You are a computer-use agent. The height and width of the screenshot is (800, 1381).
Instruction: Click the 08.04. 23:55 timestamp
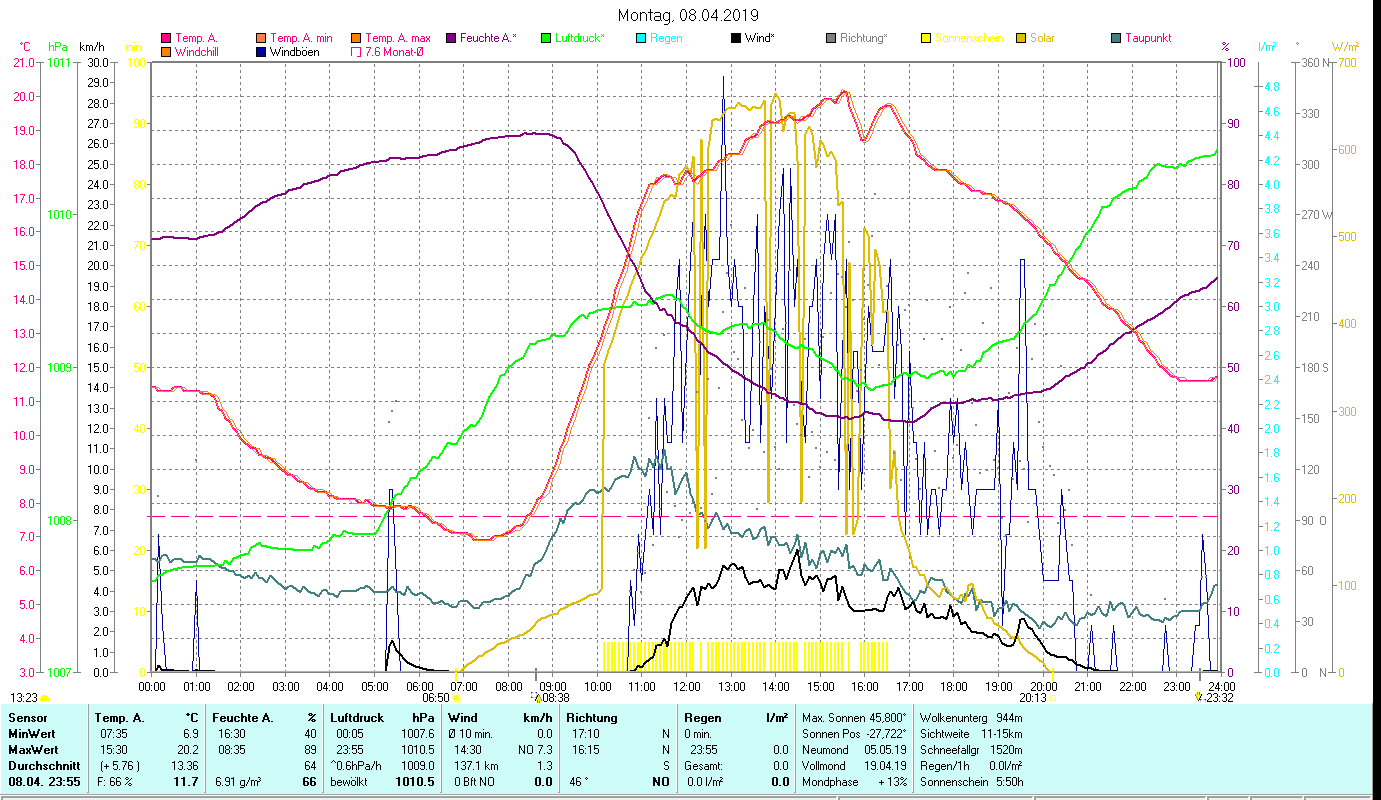(x=44, y=782)
